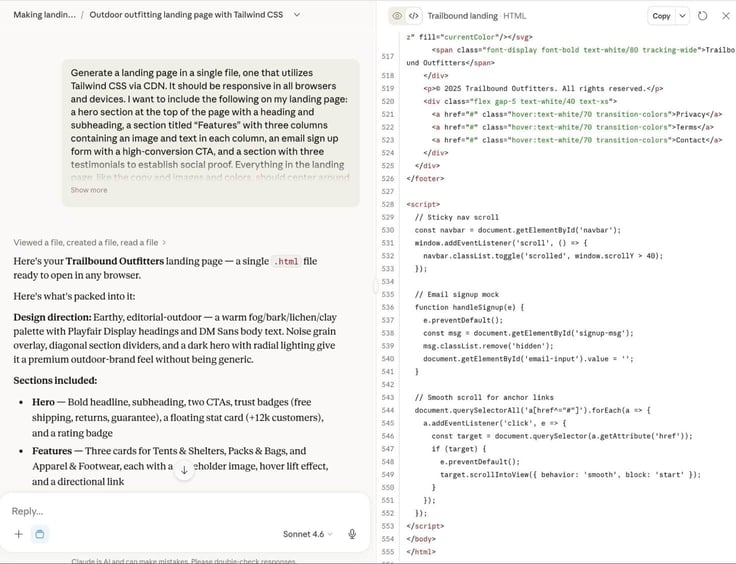Open the Copy options dropdown arrow
The width and height of the screenshot is (736, 564).
(x=682, y=16)
